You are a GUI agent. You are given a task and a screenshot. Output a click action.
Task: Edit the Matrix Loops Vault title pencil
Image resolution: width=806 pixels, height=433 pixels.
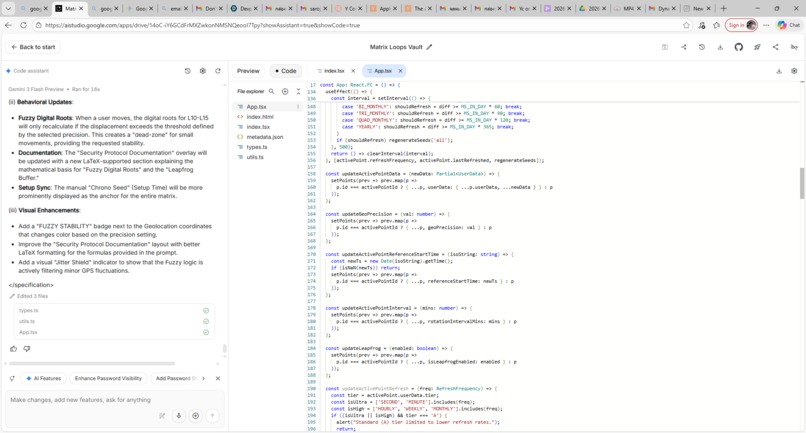pyautogui.click(x=429, y=47)
